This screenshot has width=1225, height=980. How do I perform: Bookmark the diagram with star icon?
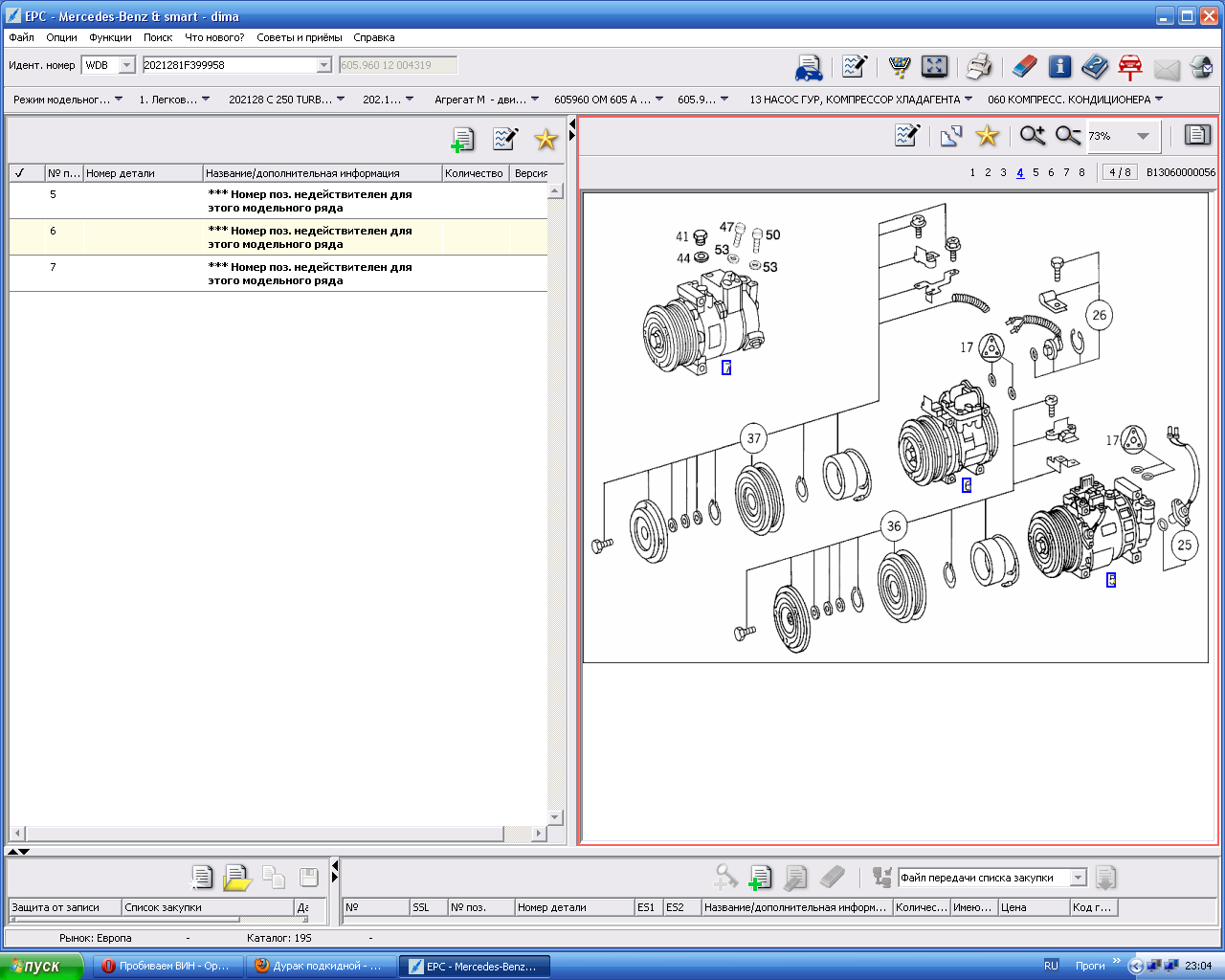pyautogui.click(x=987, y=135)
